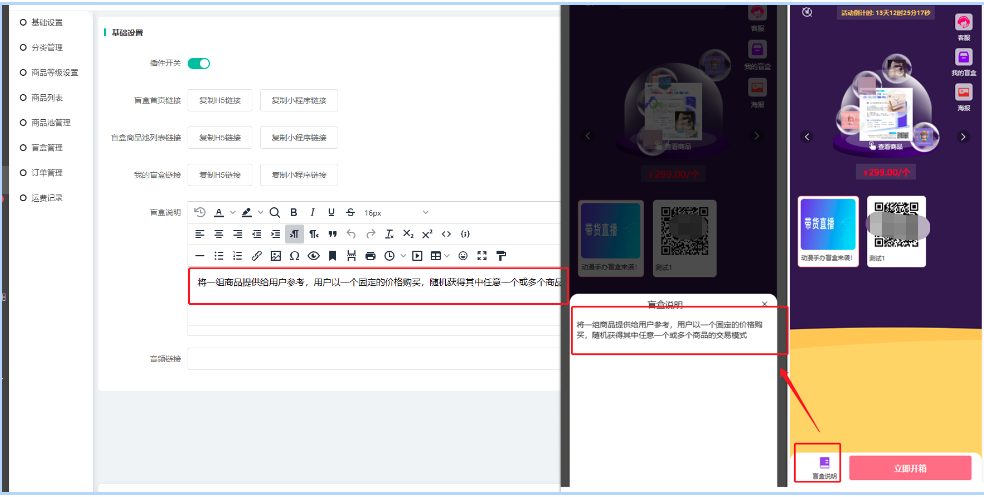Toggle strikethrough formatting in the editor

(x=350, y=212)
